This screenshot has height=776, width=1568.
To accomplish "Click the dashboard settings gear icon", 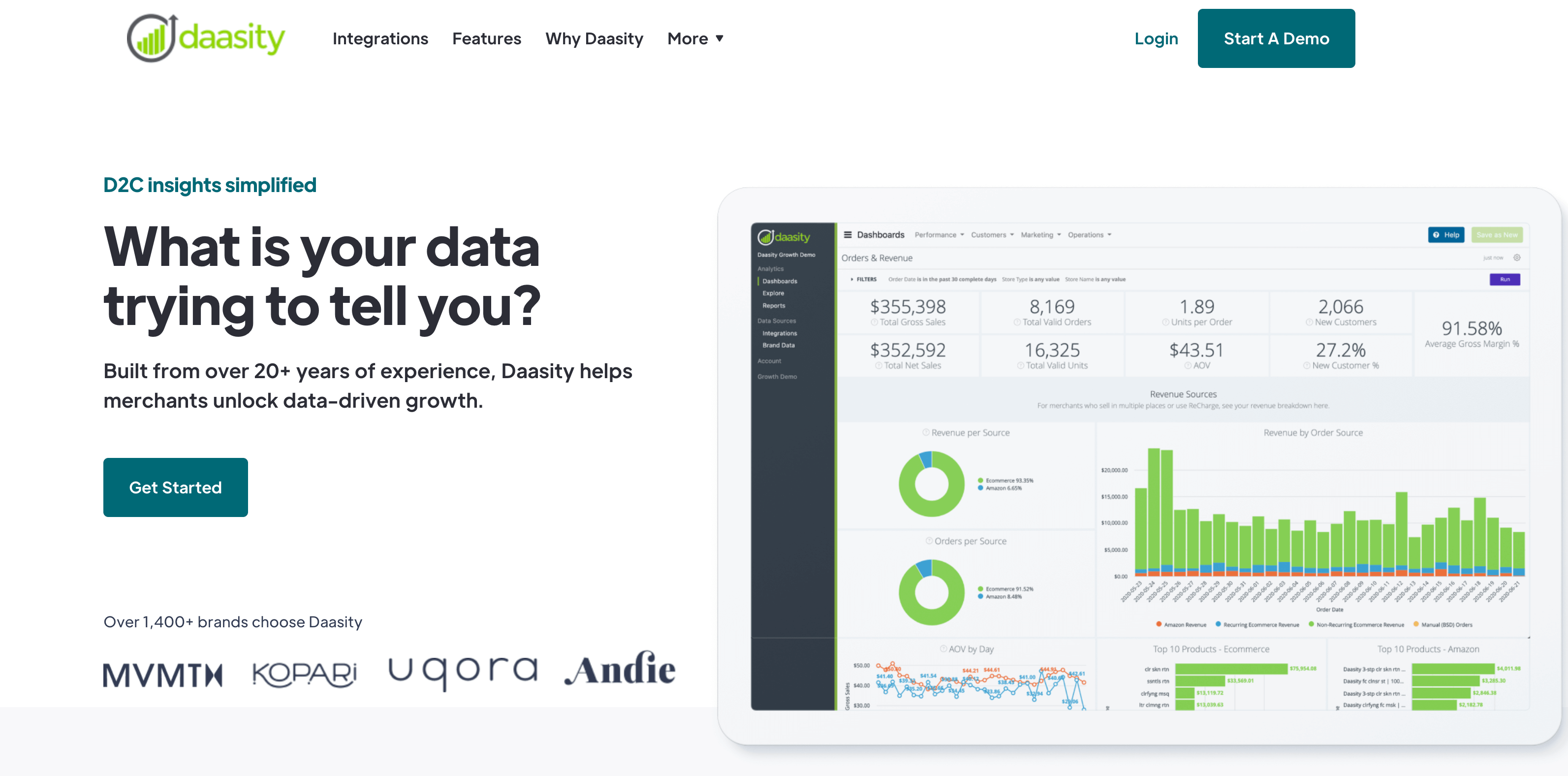I will 1517,258.
